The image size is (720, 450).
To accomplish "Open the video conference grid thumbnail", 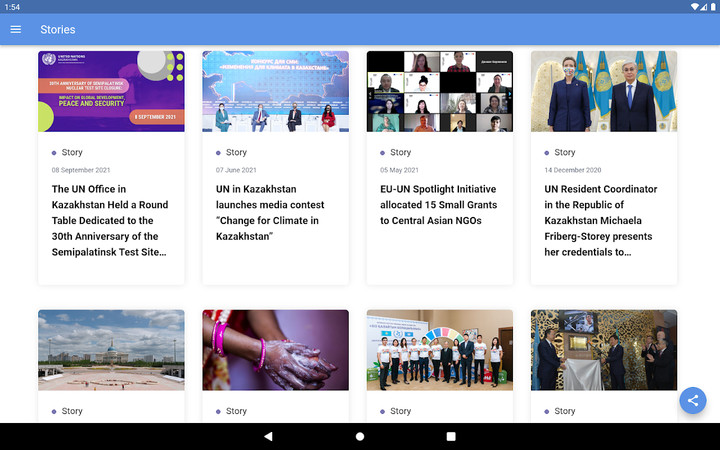I will (x=440, y=91).
